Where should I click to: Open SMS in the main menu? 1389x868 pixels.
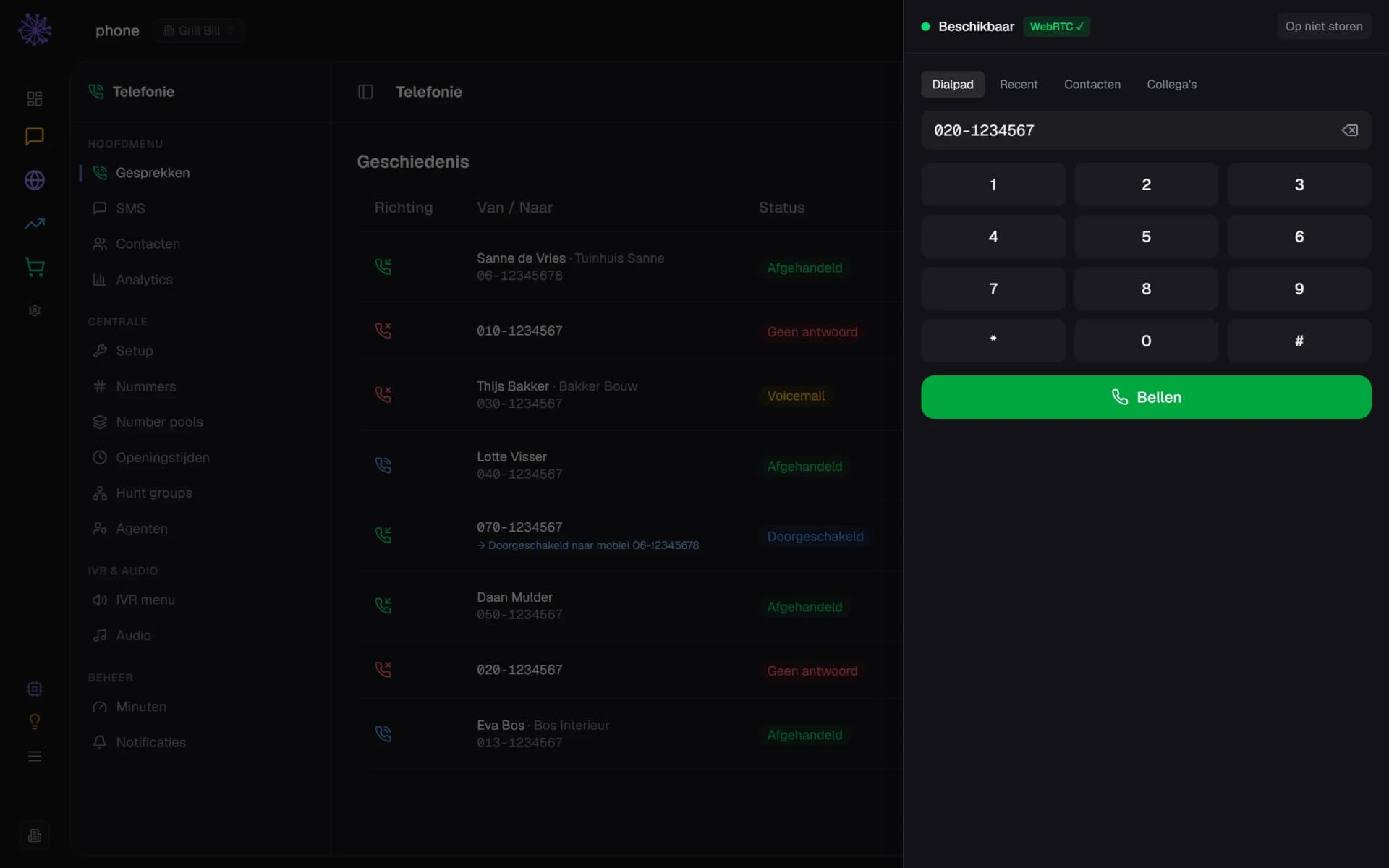(x=200, y=208)
